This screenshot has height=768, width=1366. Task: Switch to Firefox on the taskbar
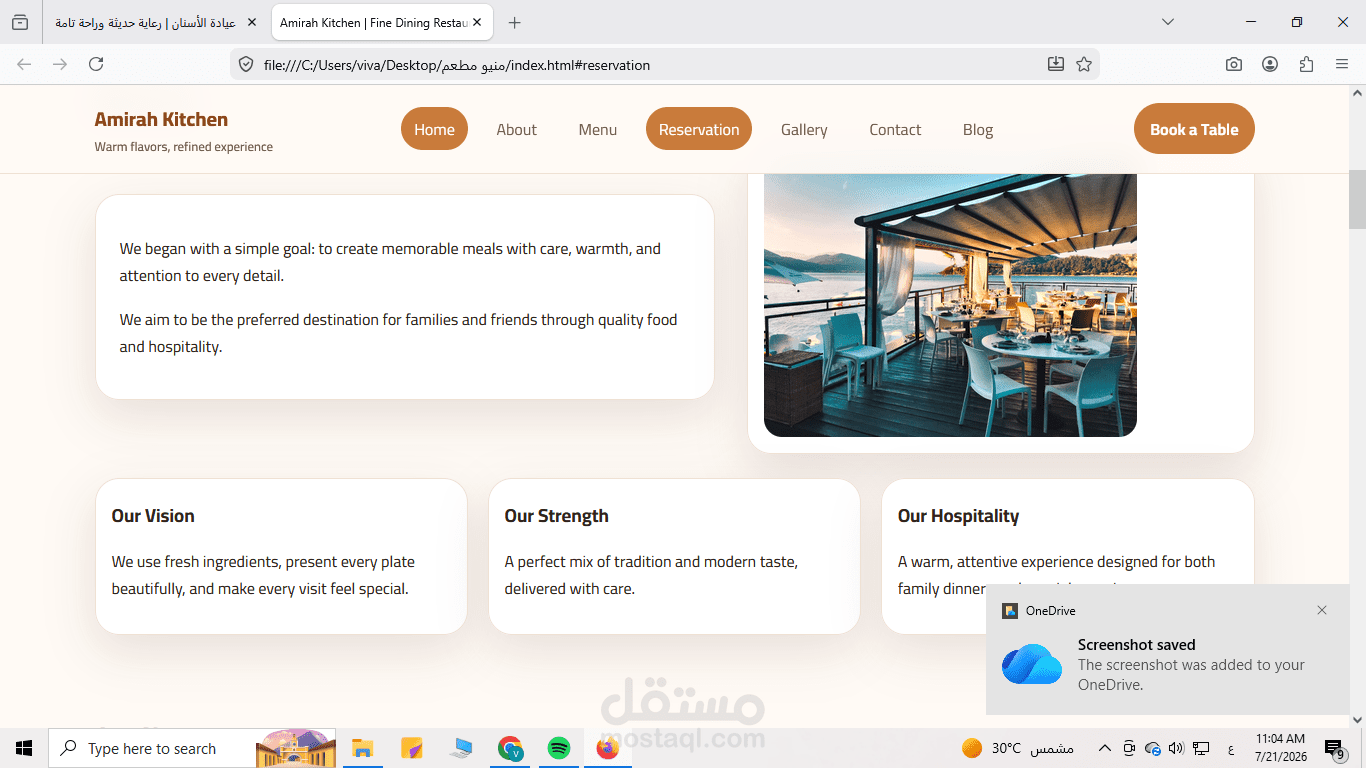608,748
